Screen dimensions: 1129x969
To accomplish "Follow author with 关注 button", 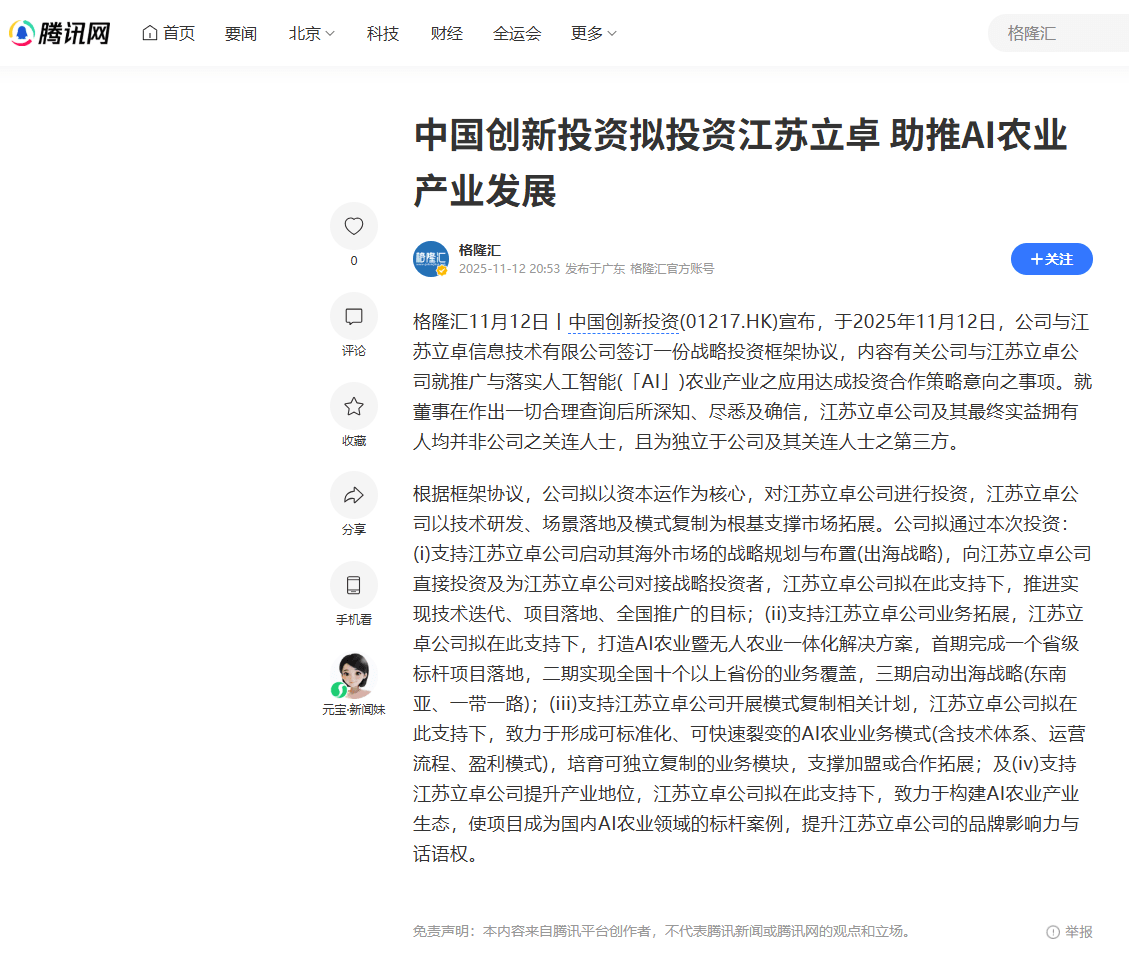I will [1051, 259].
